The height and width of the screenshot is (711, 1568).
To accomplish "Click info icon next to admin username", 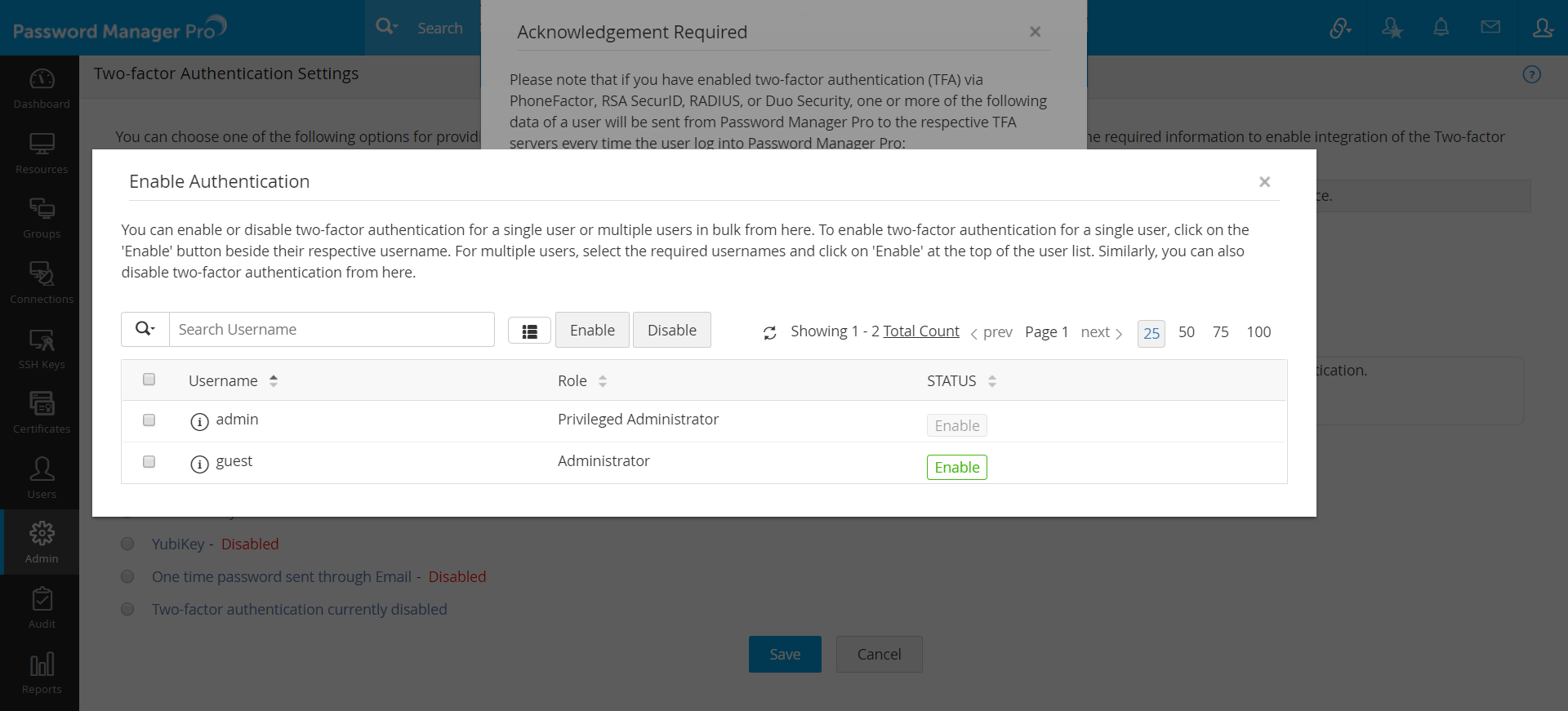I will [x=199, y=421].
